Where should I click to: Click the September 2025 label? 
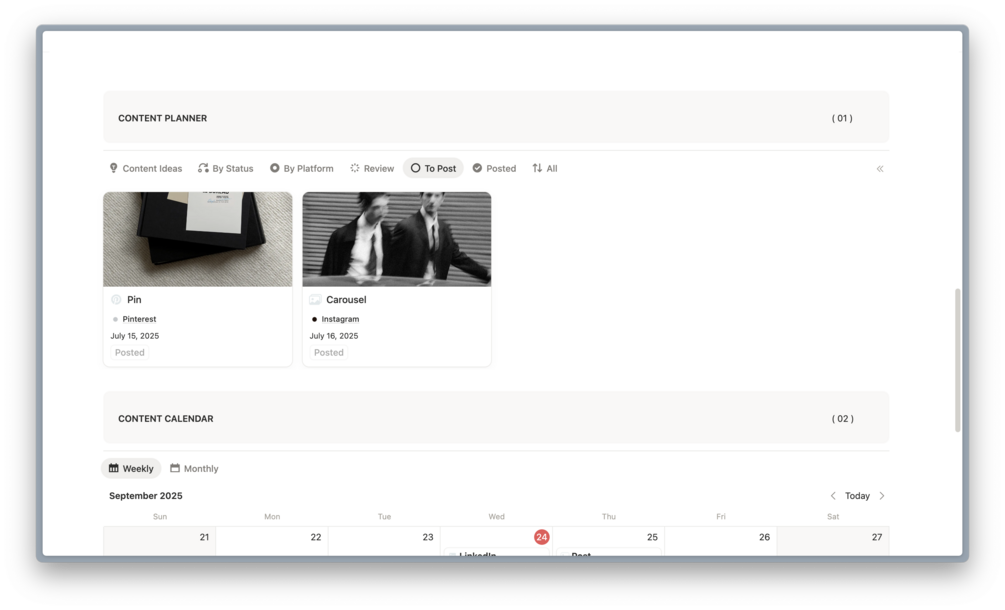click(x=145, y=496)
